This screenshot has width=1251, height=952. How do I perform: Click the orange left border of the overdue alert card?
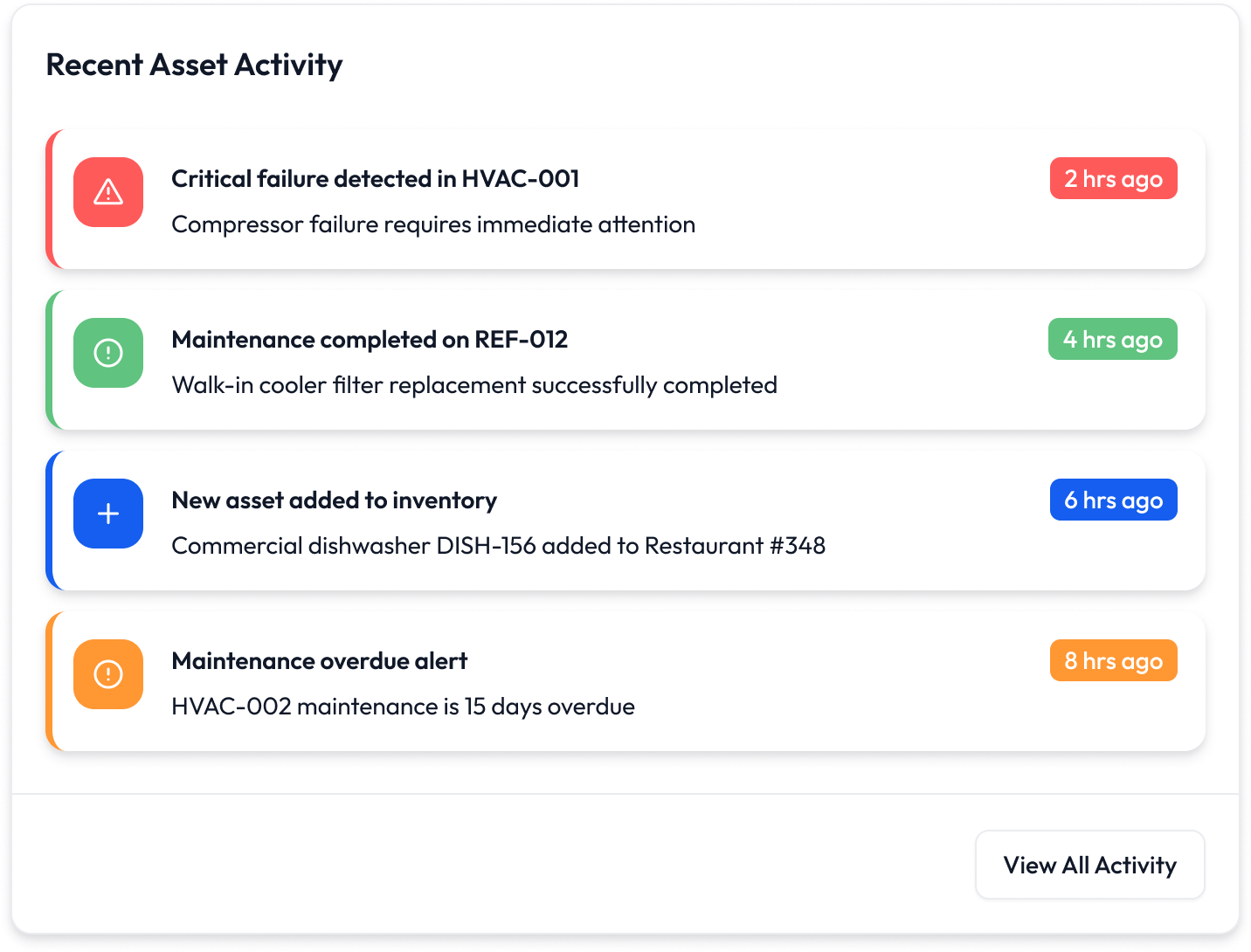50,681
